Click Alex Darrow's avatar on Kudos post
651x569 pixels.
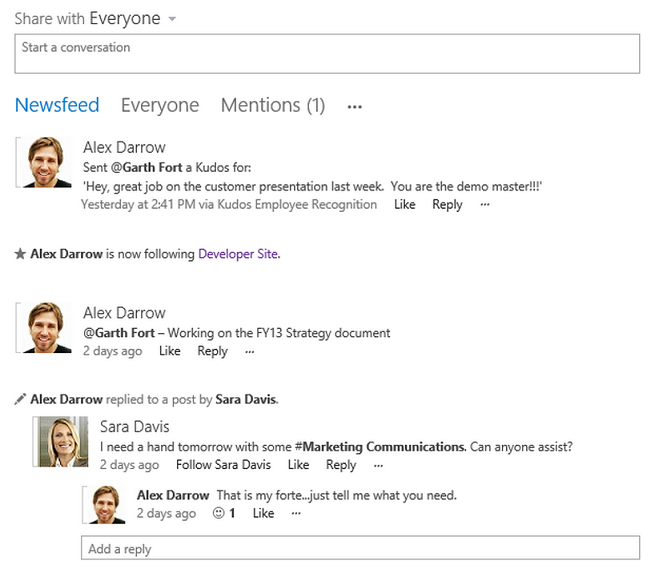tap(45, 162)
